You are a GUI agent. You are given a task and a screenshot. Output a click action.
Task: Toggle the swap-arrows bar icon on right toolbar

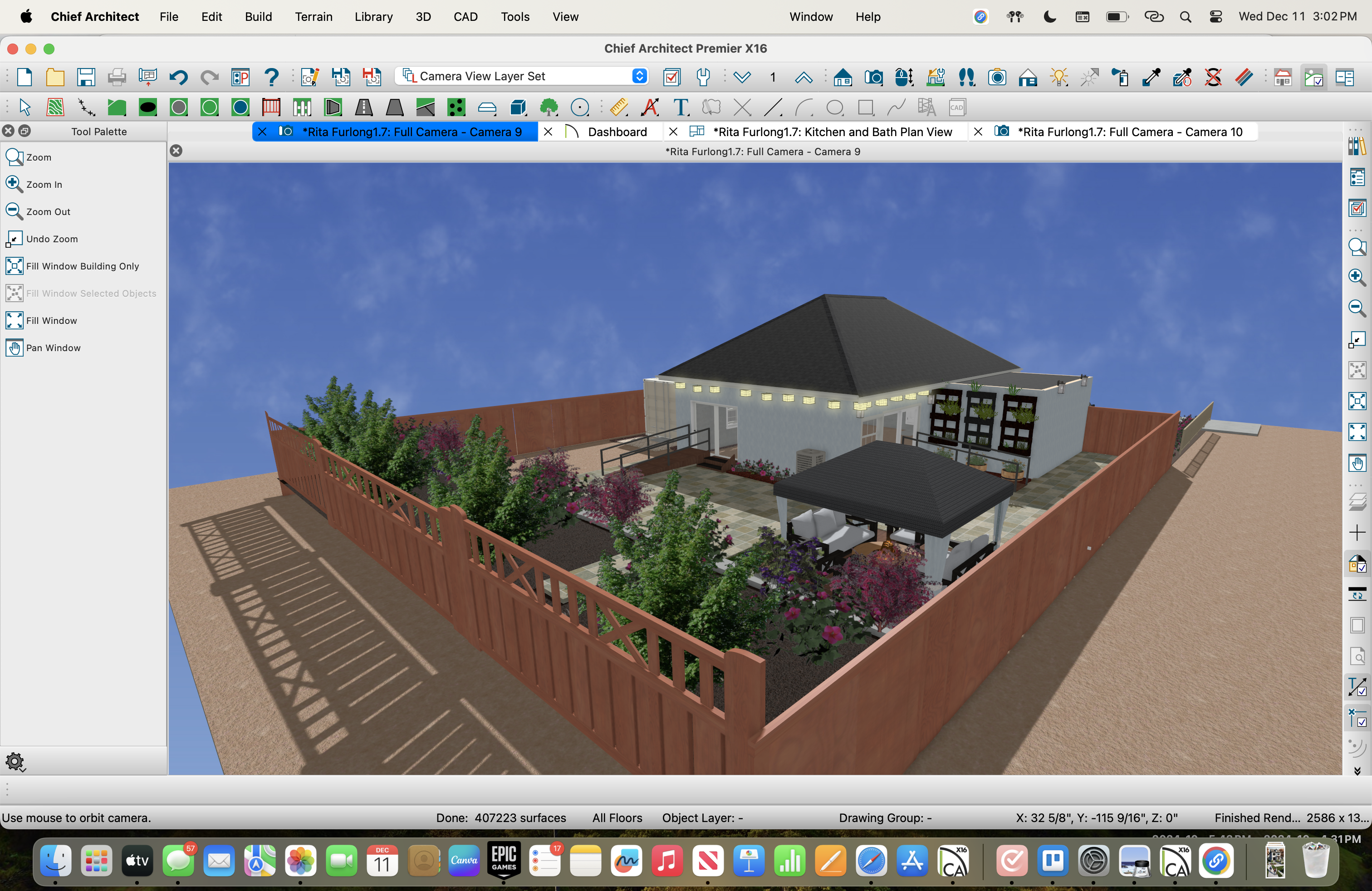(1357, 594)
